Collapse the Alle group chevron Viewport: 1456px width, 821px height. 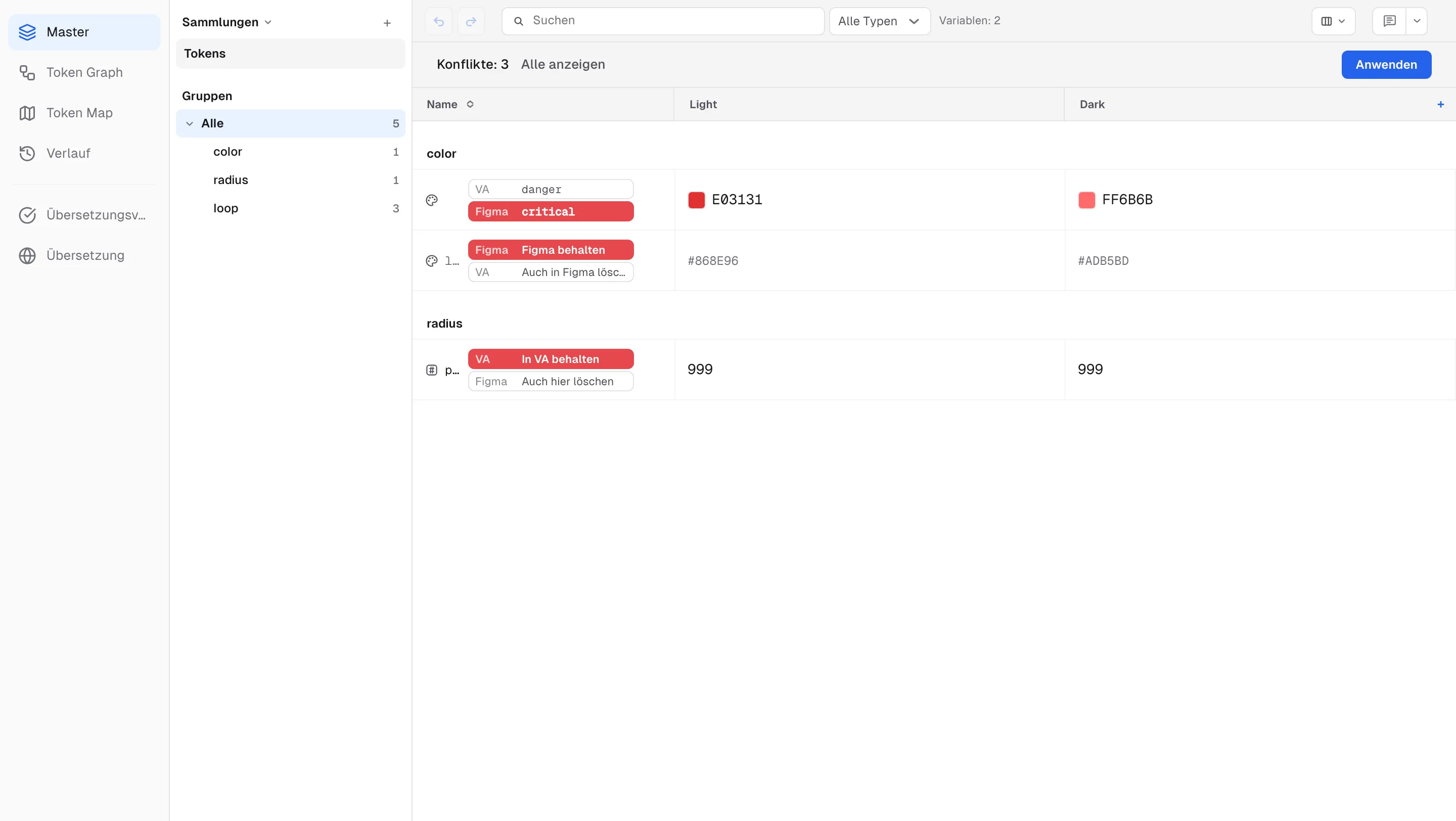tap(190, 124)
